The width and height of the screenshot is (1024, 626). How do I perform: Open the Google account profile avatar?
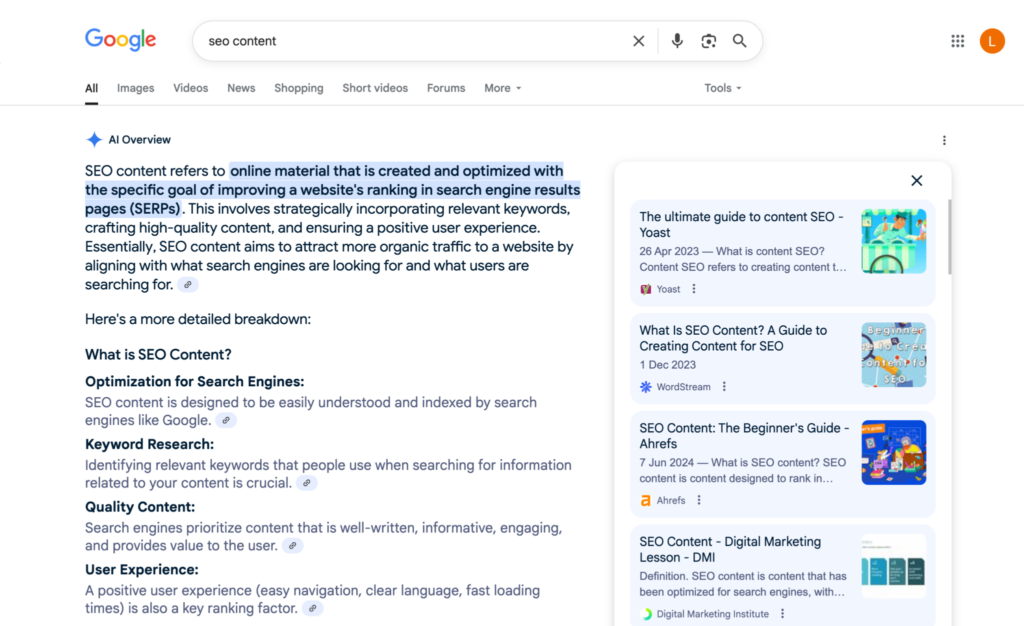(x=992, y=41)
